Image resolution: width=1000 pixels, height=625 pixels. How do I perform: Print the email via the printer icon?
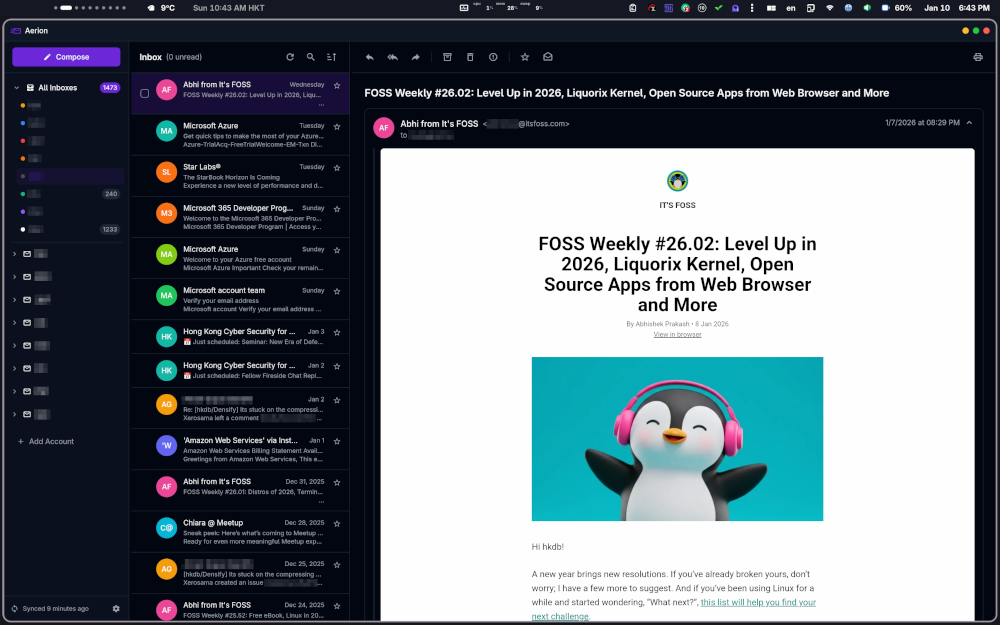pyautogui.click(x=979, y=57)
